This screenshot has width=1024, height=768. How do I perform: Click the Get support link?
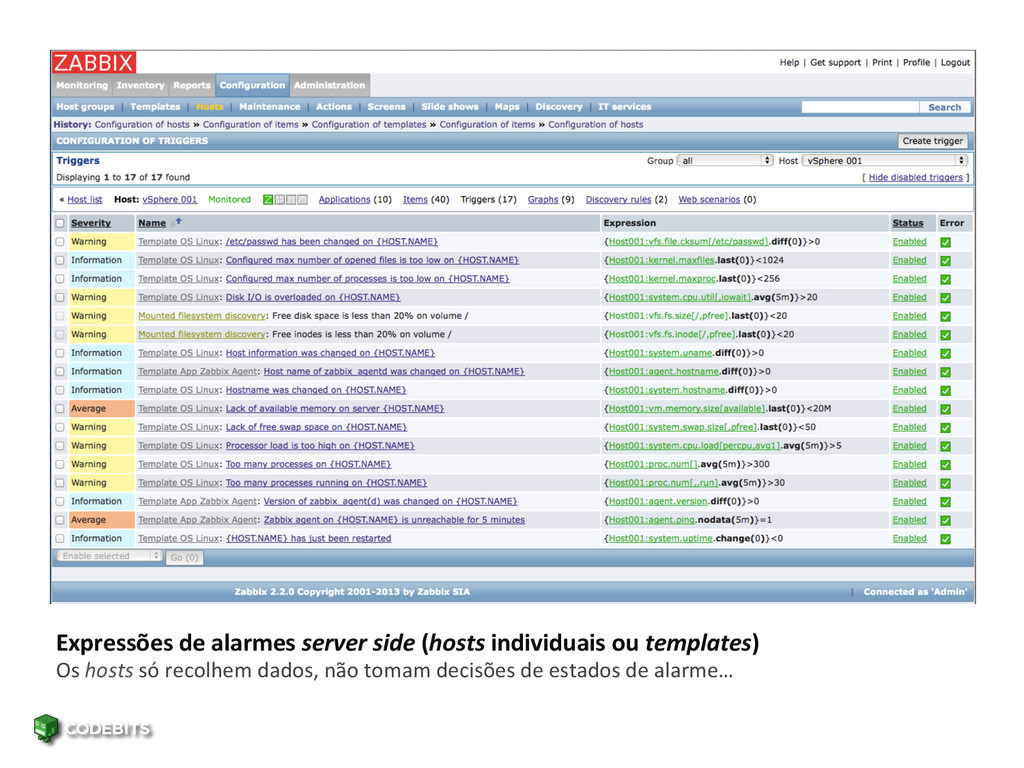[x=835, y=63]
